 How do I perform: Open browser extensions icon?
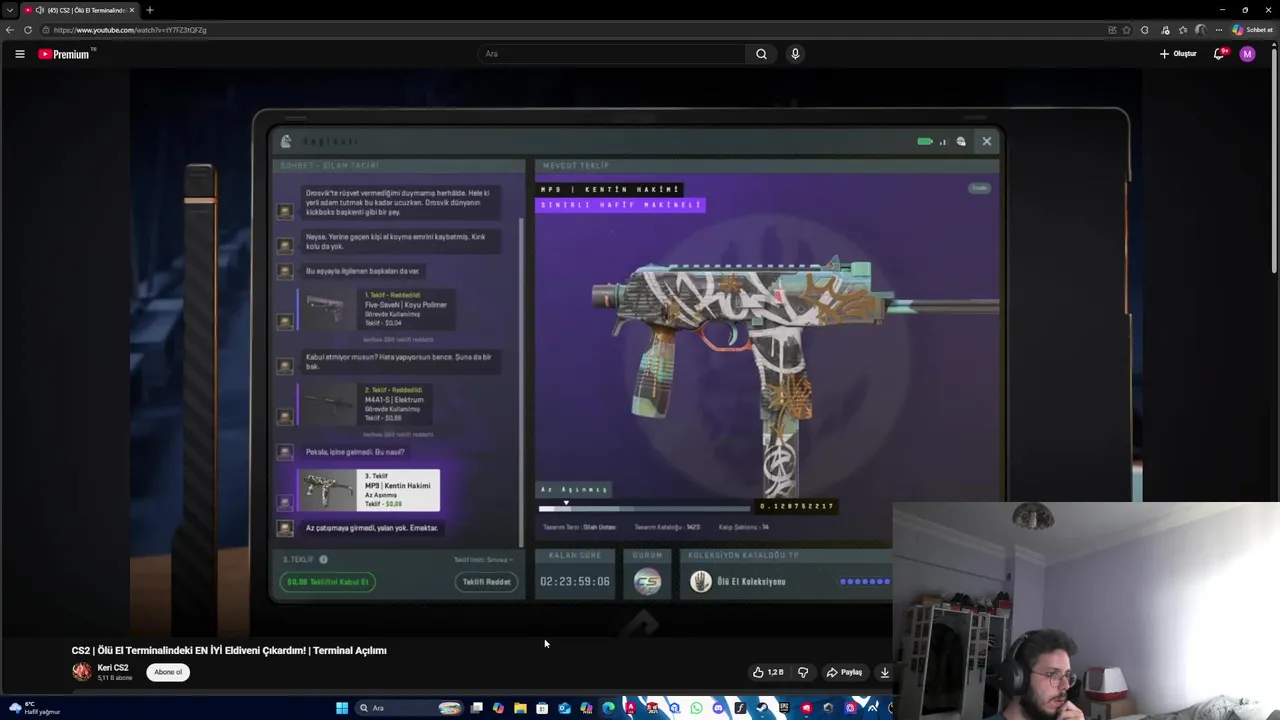coord(1145,30)
